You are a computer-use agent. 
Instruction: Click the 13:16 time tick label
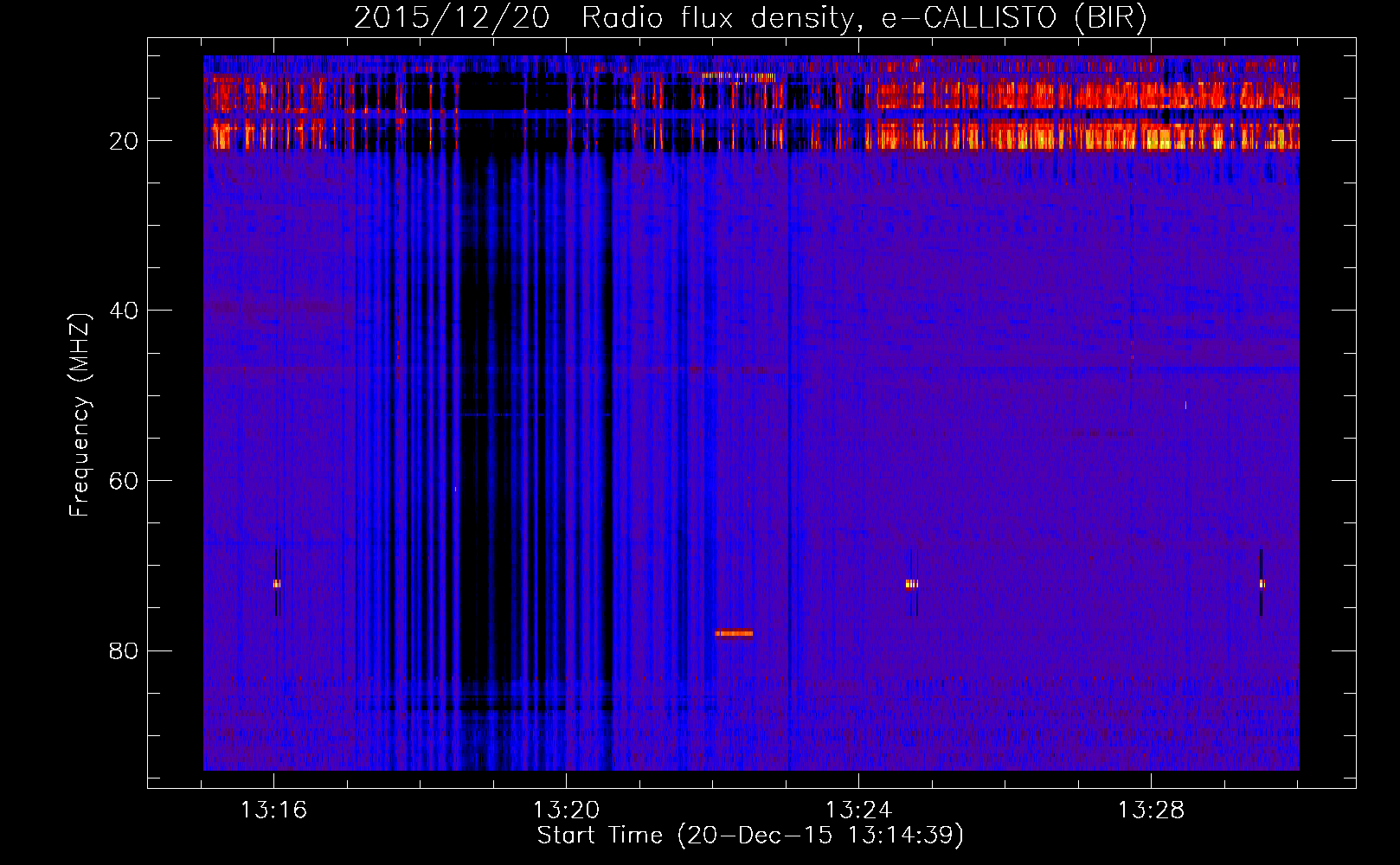(273, 811)
